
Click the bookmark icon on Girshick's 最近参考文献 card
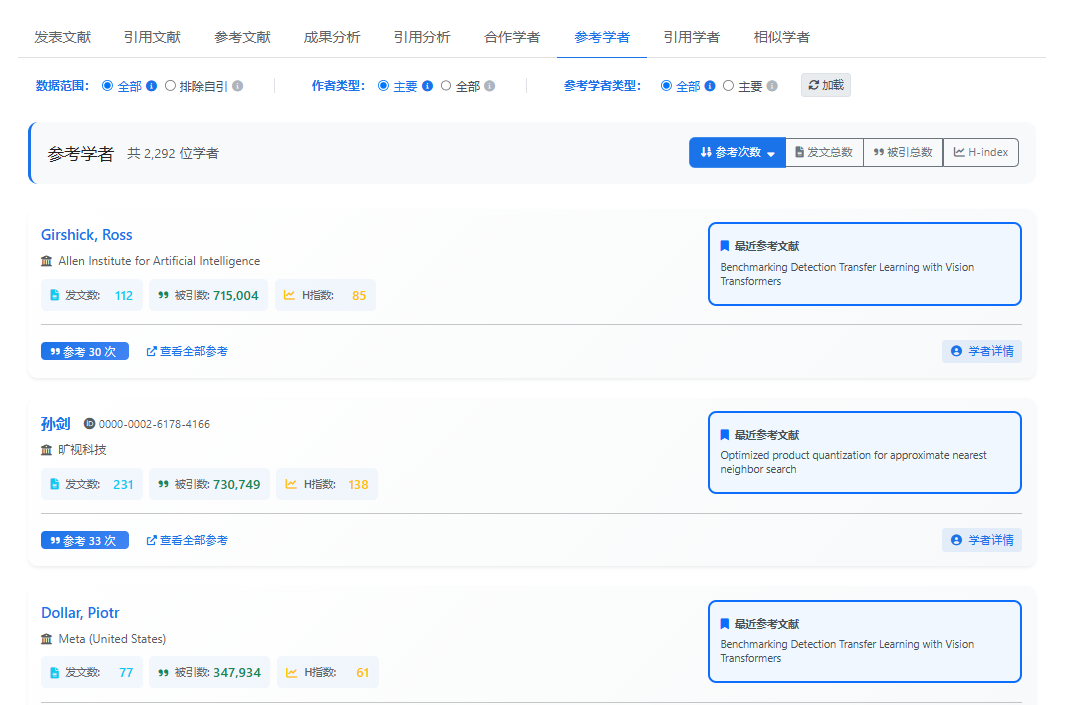[x=726, y=245]
